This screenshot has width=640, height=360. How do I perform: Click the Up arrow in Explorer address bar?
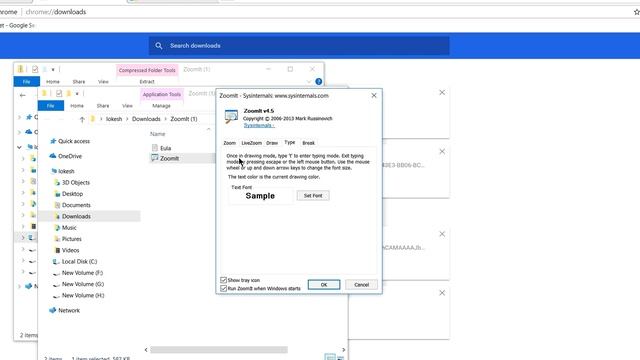[82, 119]
